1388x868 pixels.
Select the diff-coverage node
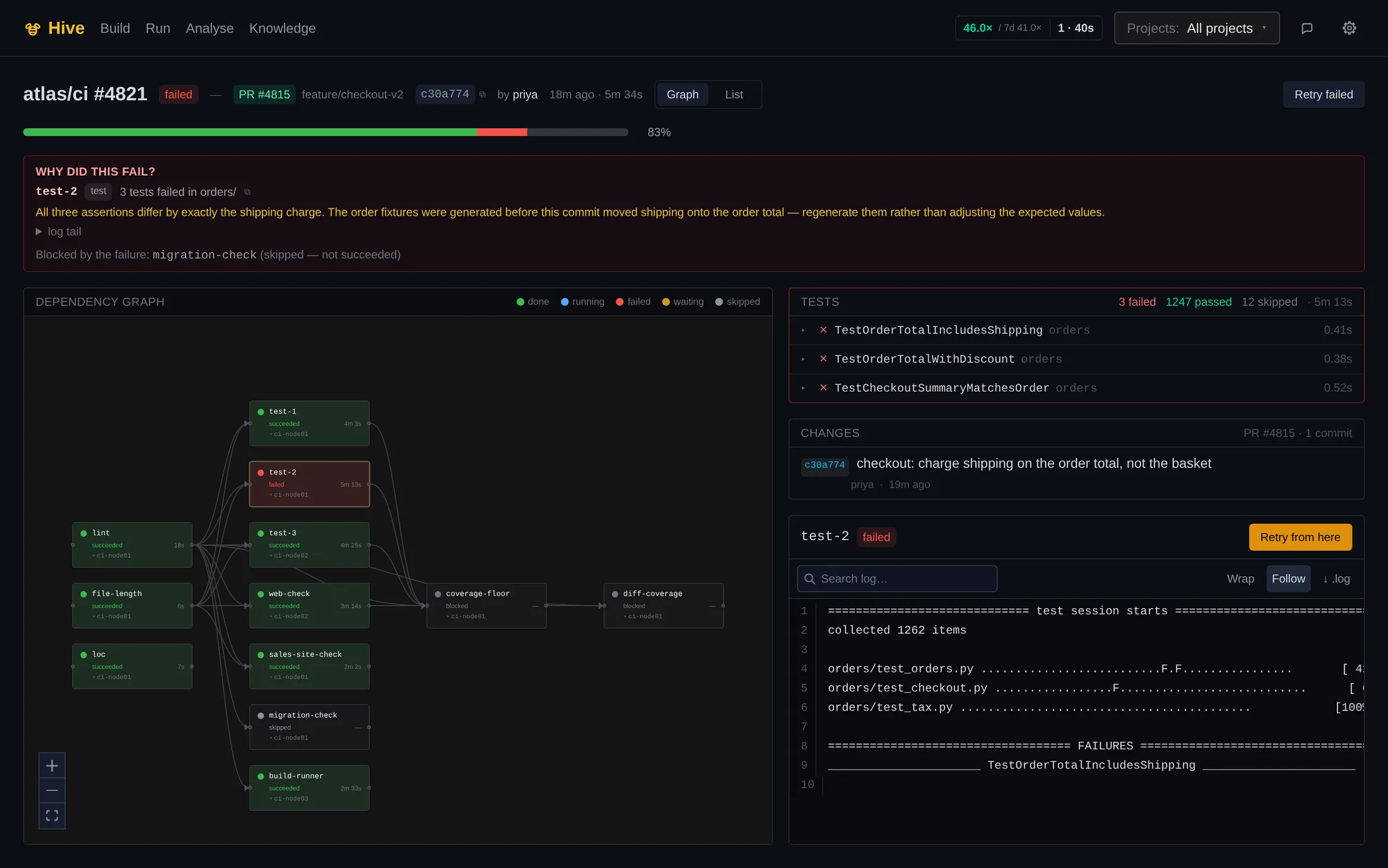[663, 606]
